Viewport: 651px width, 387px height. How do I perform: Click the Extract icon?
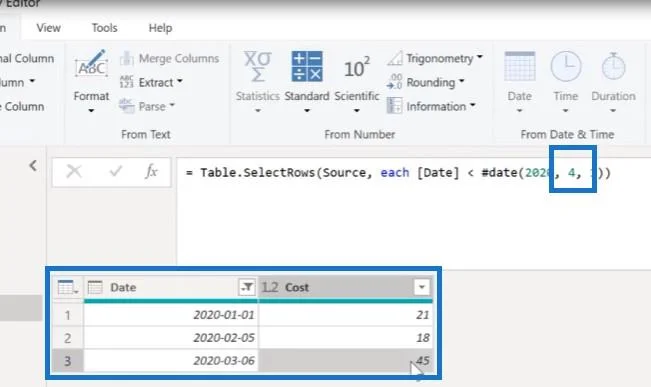pos(127,82)
